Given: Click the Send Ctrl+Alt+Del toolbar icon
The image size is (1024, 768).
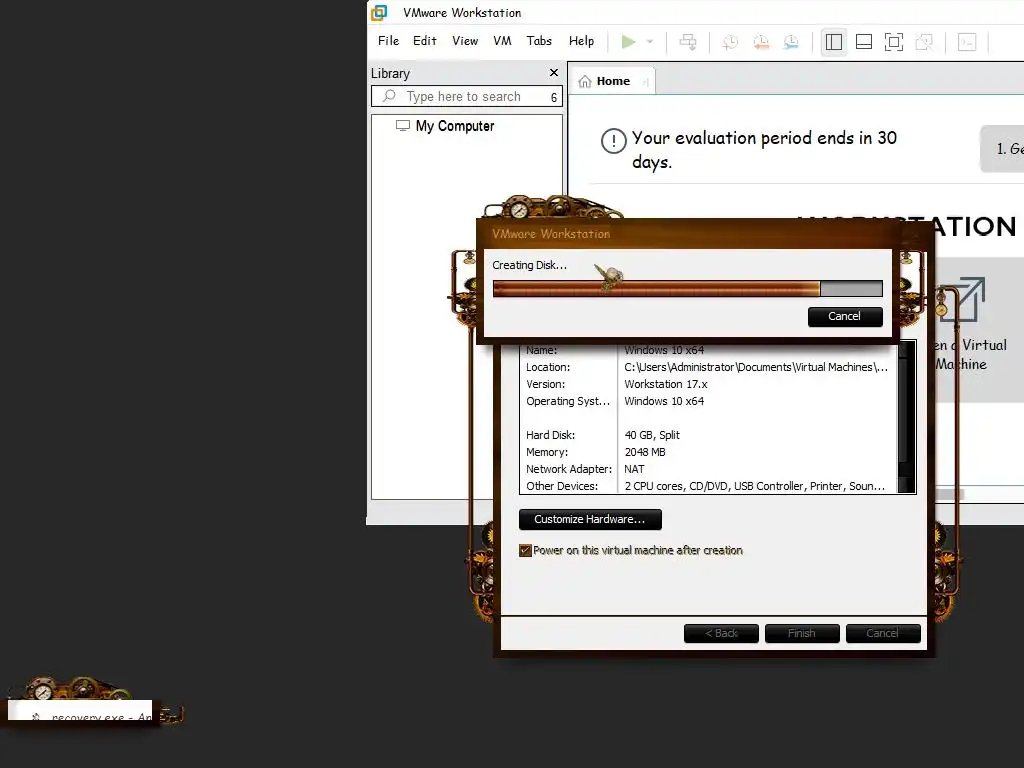Looking at the screenshot, I should (688, 42).
